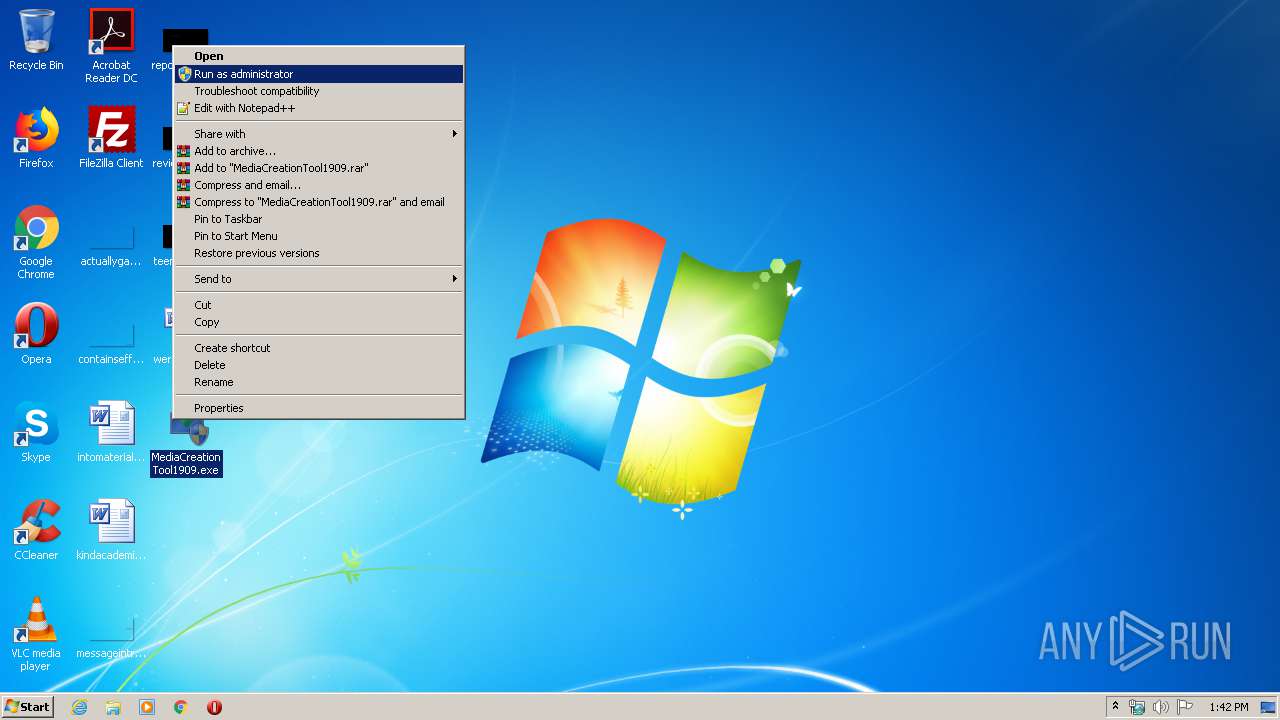Open the Start menu
Image resolution: width=1280 pixels, height=720 pixels.
28,707
